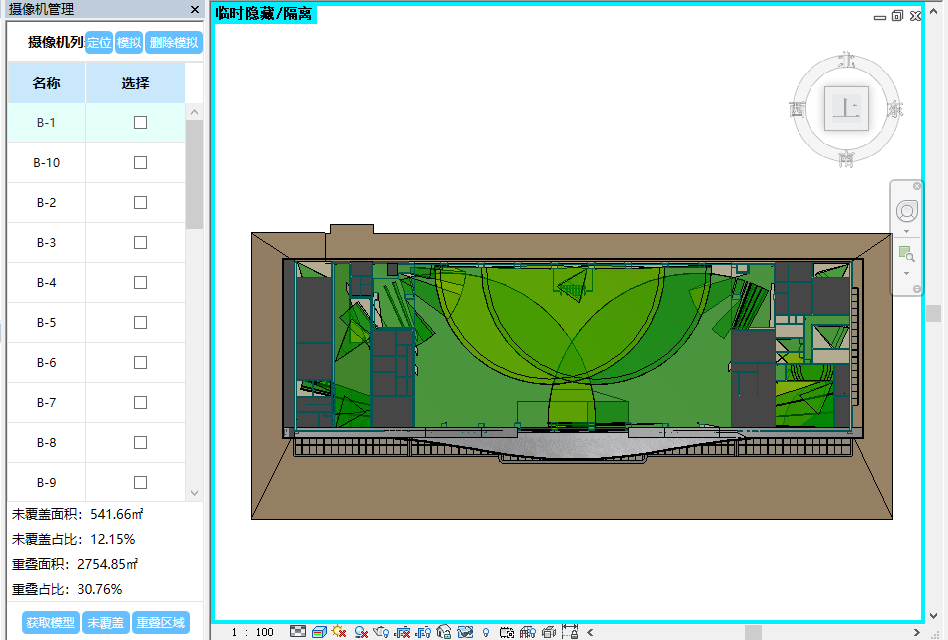Click the camera list vertical scrollbar thumb
The image size is (948, 640).
[194, 175]
